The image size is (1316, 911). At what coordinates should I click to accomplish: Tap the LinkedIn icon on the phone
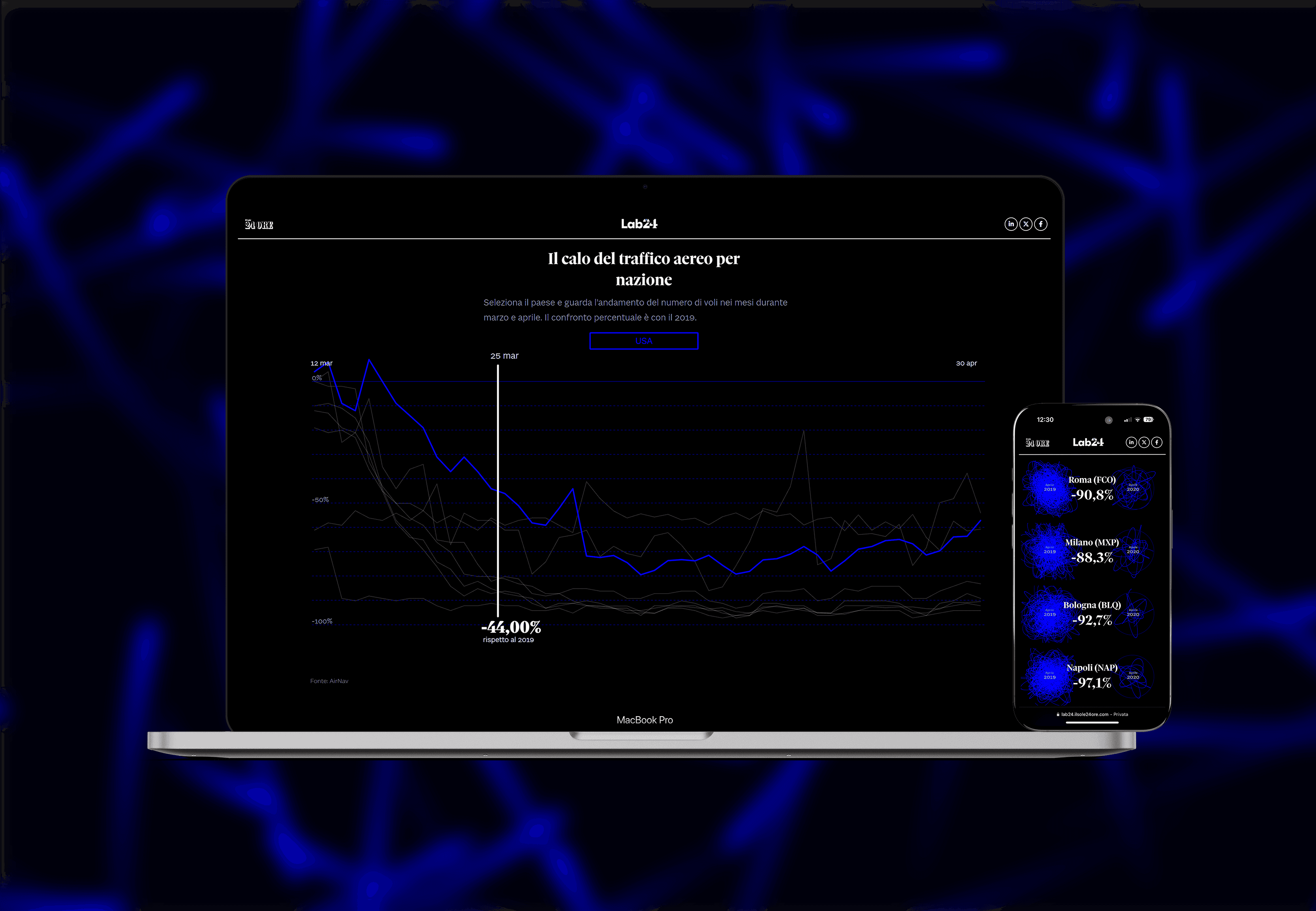(1131, 443)
